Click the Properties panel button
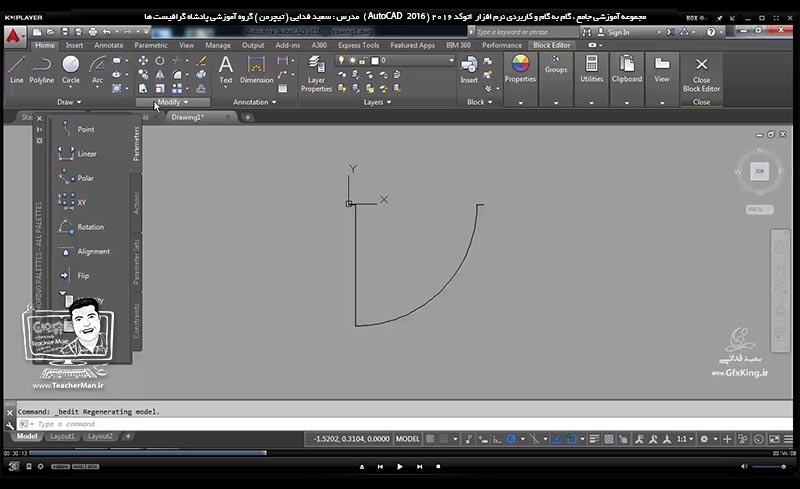The image size is (800, 489). (520, 69)
